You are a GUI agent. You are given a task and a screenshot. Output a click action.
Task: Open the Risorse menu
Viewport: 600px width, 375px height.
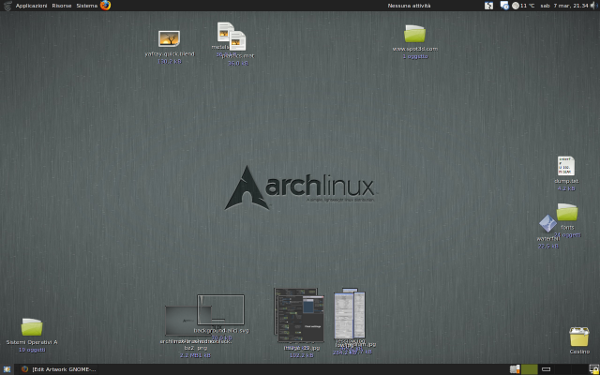62,6
